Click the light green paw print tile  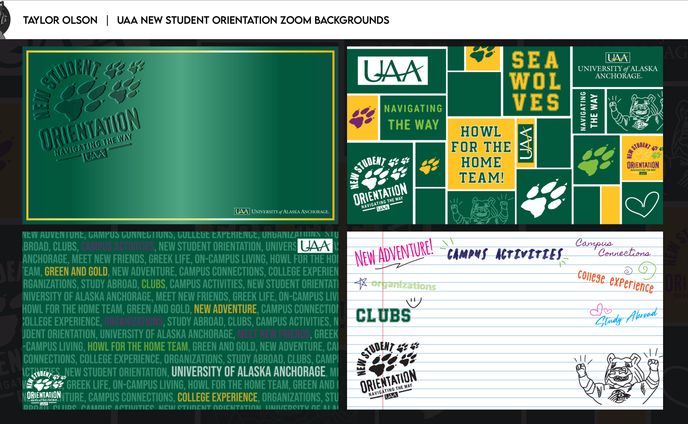(596, 159)
